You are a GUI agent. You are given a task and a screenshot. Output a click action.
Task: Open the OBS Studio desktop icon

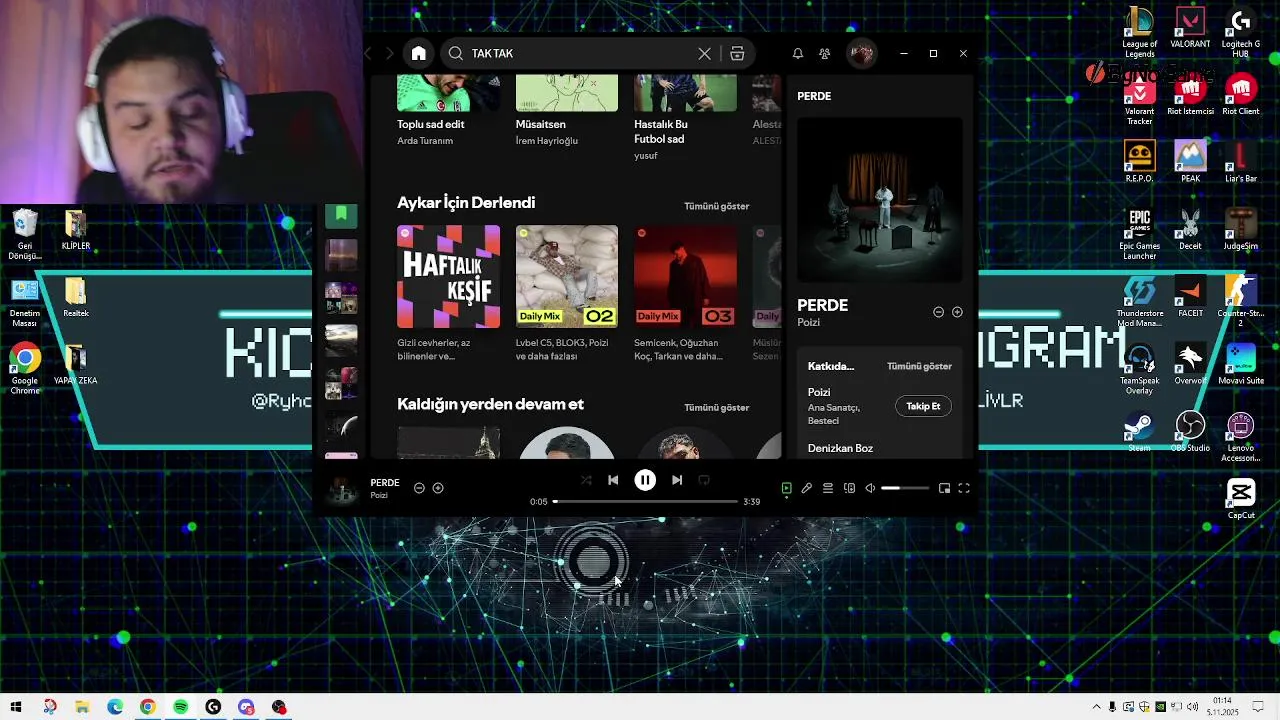[1190, 431]
